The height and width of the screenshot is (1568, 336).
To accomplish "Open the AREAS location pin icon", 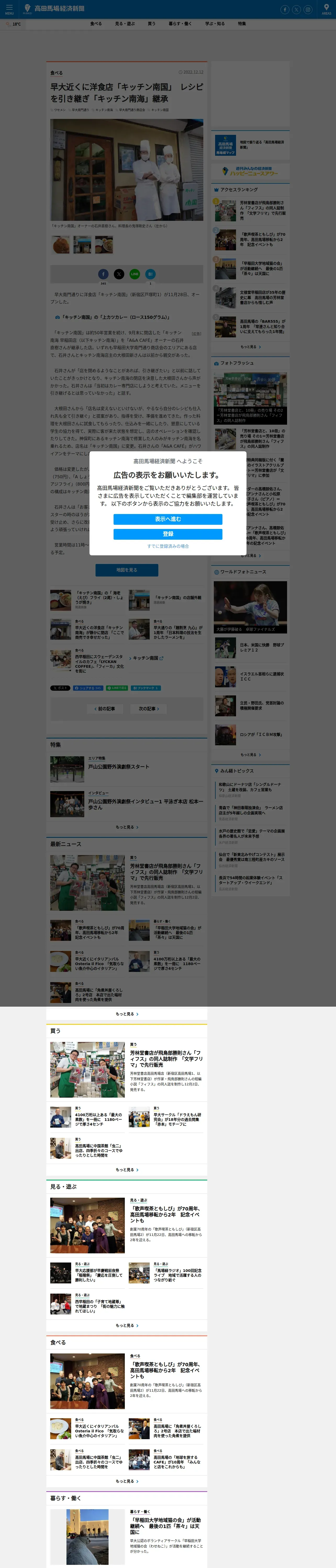I will pyautogui.click(x=326, y=9).
